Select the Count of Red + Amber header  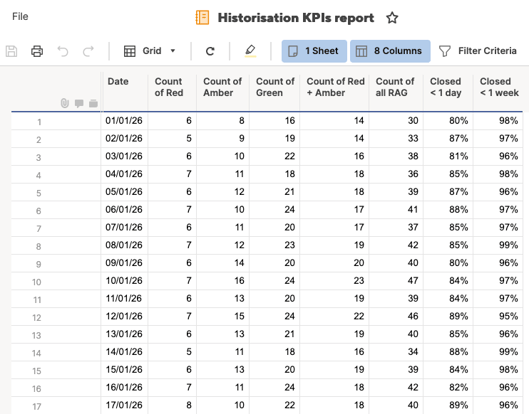[x=334, y=92]
